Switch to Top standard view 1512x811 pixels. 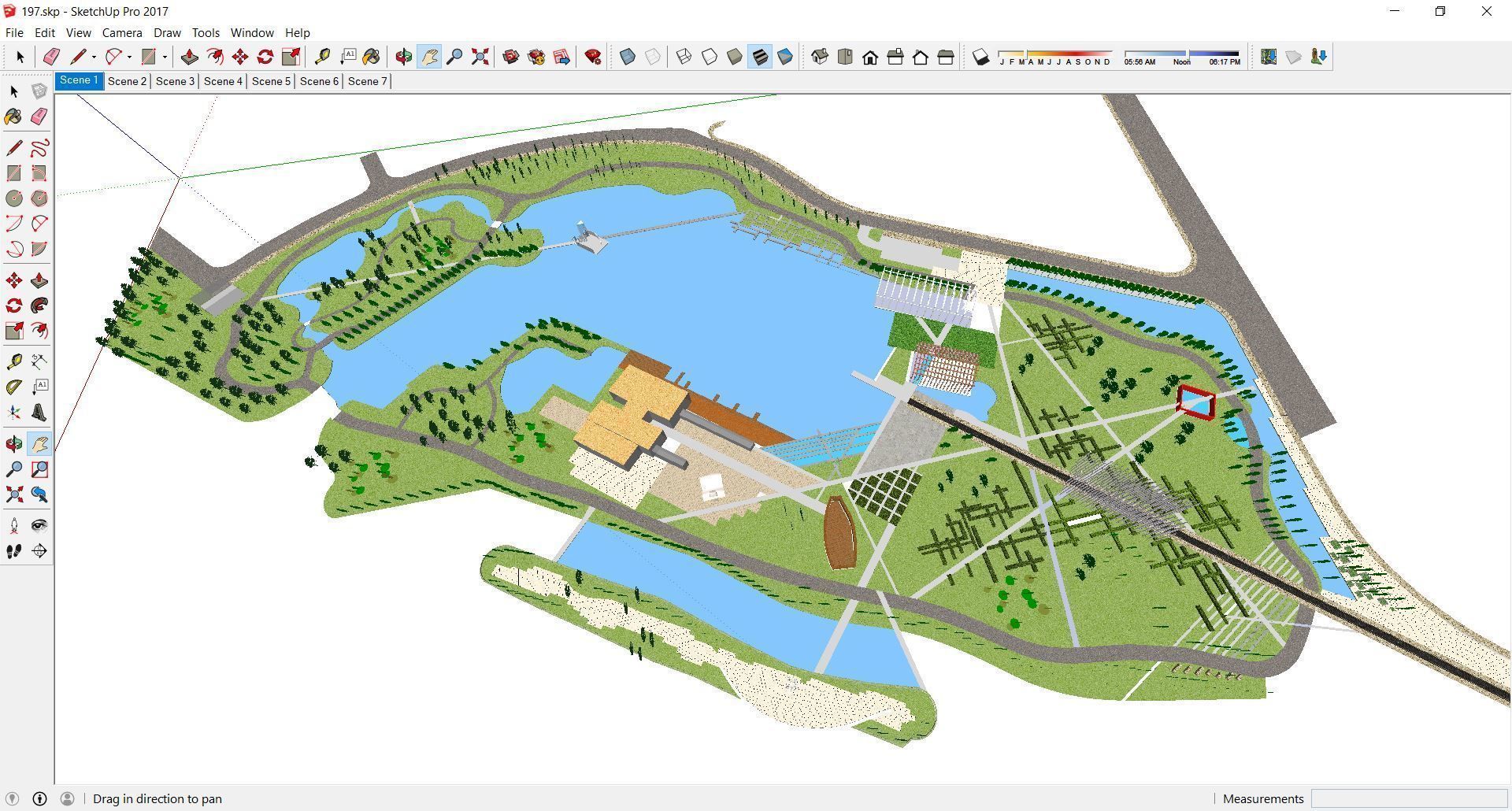click(x=845, y=57)
